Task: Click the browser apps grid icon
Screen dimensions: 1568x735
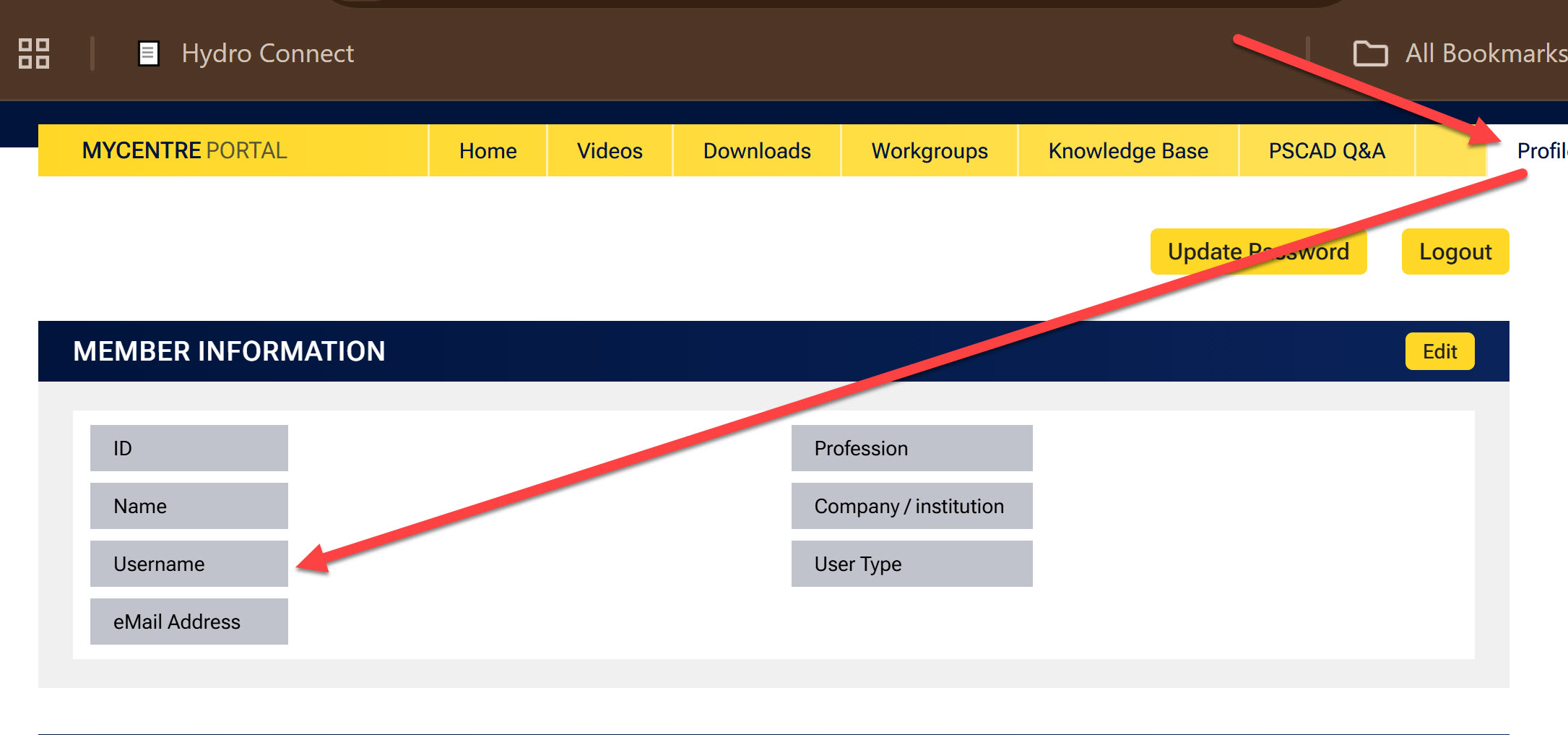Action: (x=34, y=53)
